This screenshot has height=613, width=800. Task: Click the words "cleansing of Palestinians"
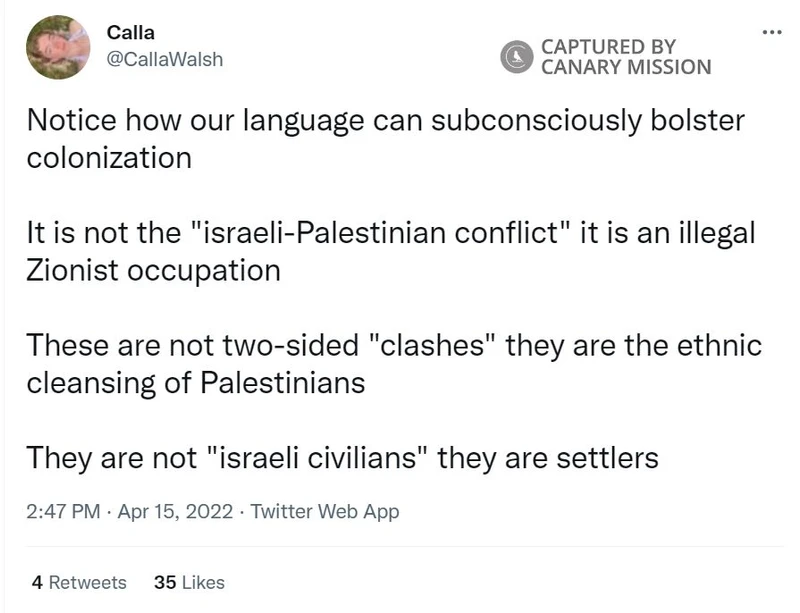click(195, 382)
